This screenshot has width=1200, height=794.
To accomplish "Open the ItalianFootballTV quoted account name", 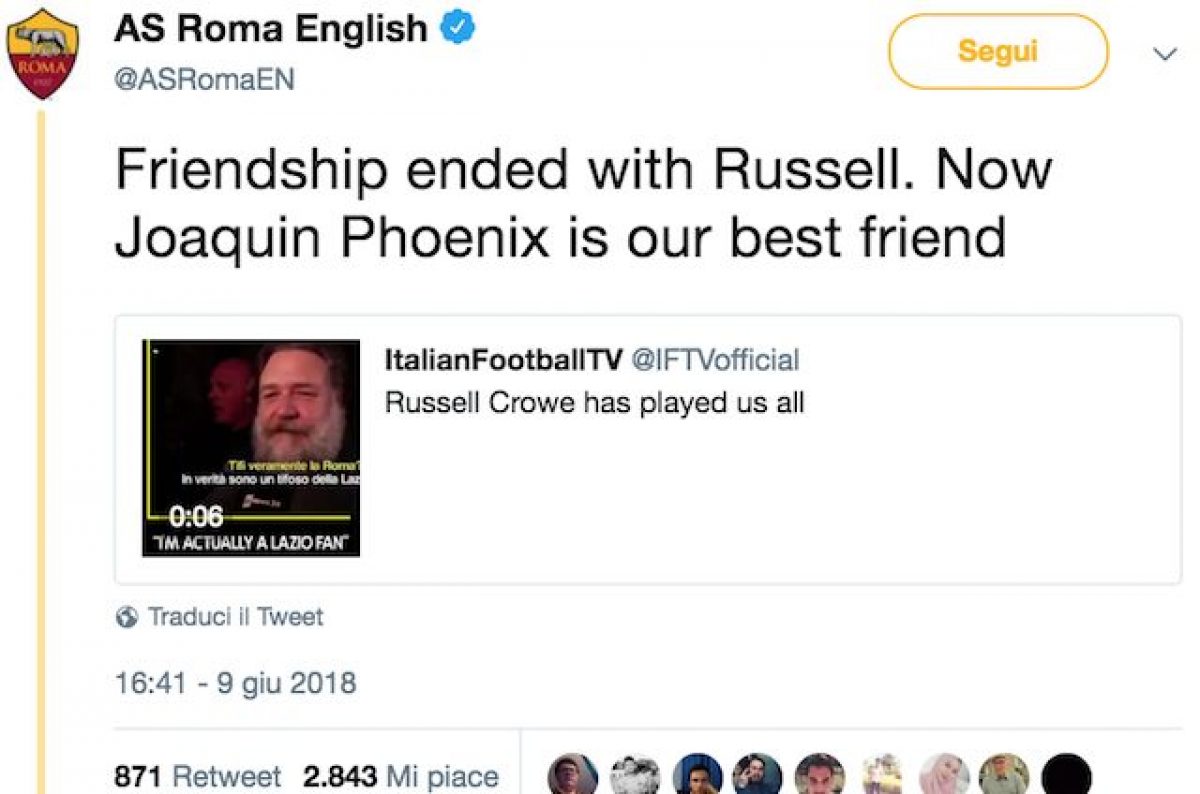I will click(x=503, y=360).
